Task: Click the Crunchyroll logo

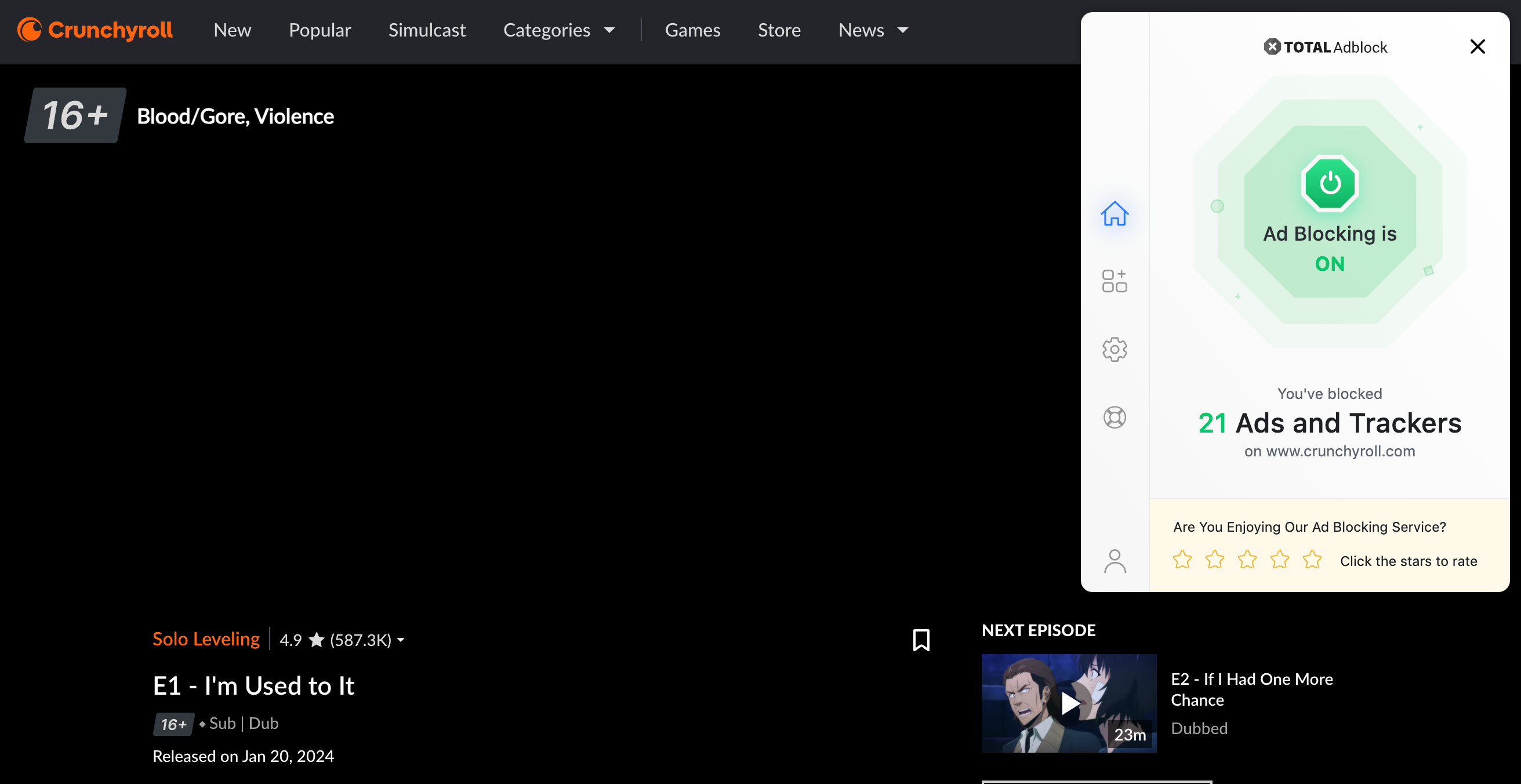Action: coord(95,30)
